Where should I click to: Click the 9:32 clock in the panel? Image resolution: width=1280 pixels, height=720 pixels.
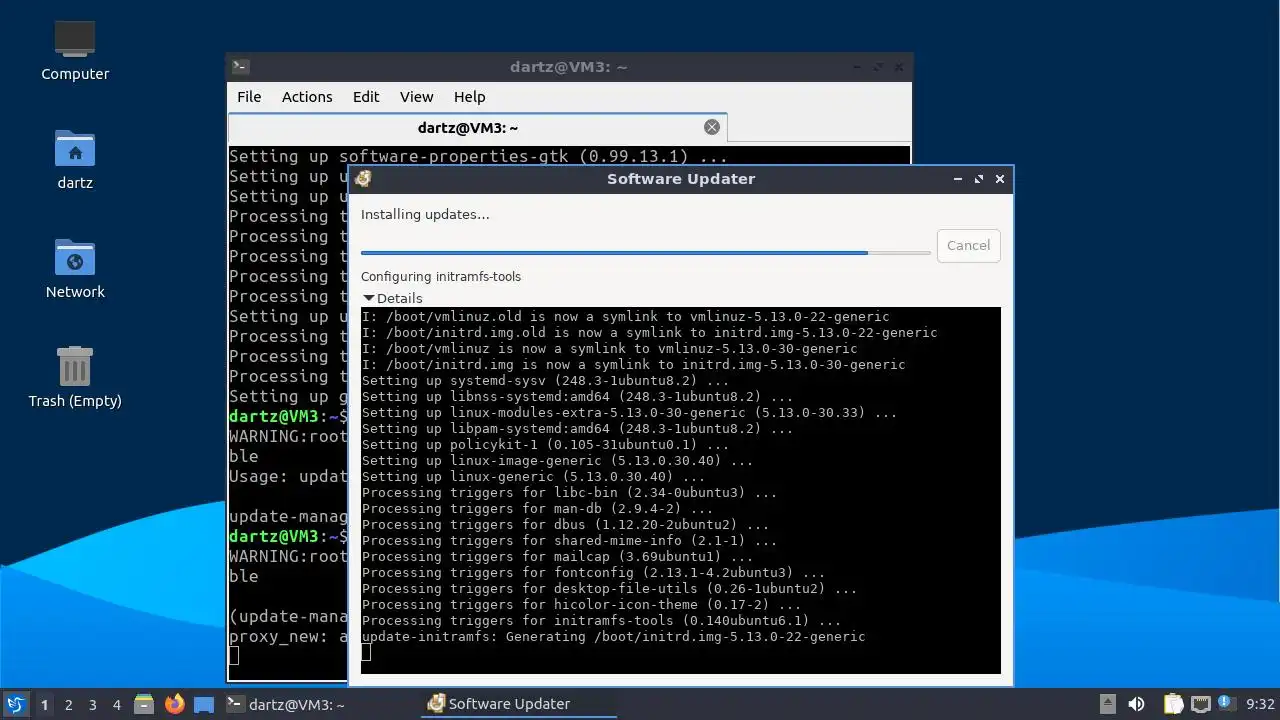(x=1260, y=704)
